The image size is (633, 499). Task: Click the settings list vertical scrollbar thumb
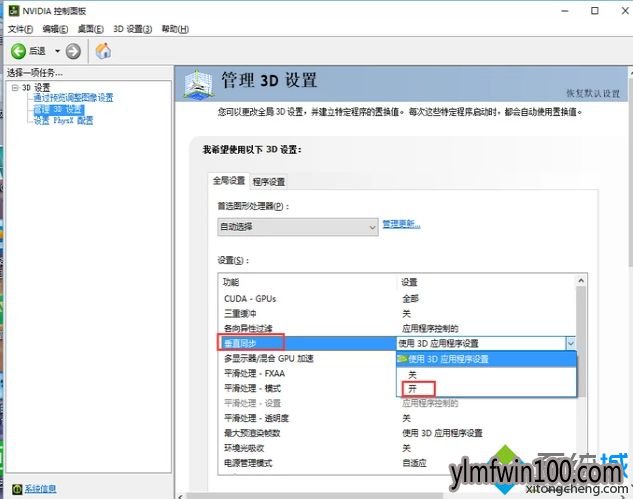581,341
